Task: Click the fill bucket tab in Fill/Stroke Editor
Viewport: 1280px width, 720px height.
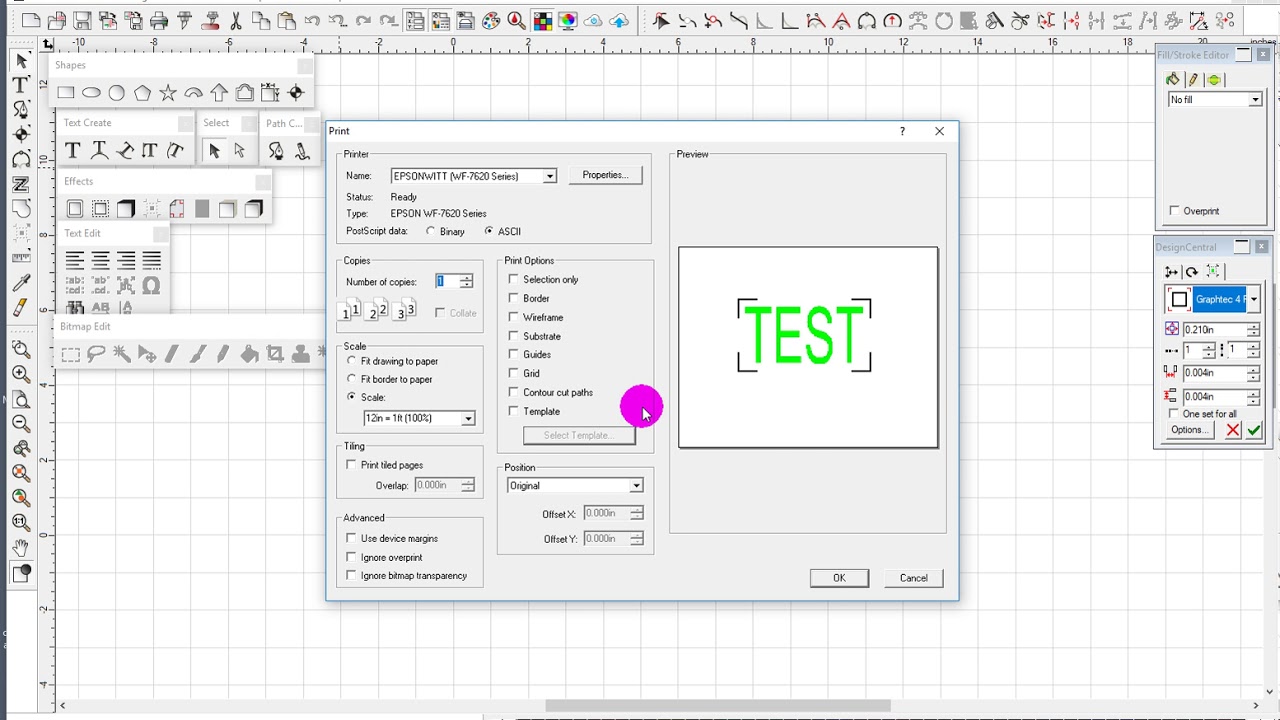Action: pyautogui.click(x=1174, y=80)
